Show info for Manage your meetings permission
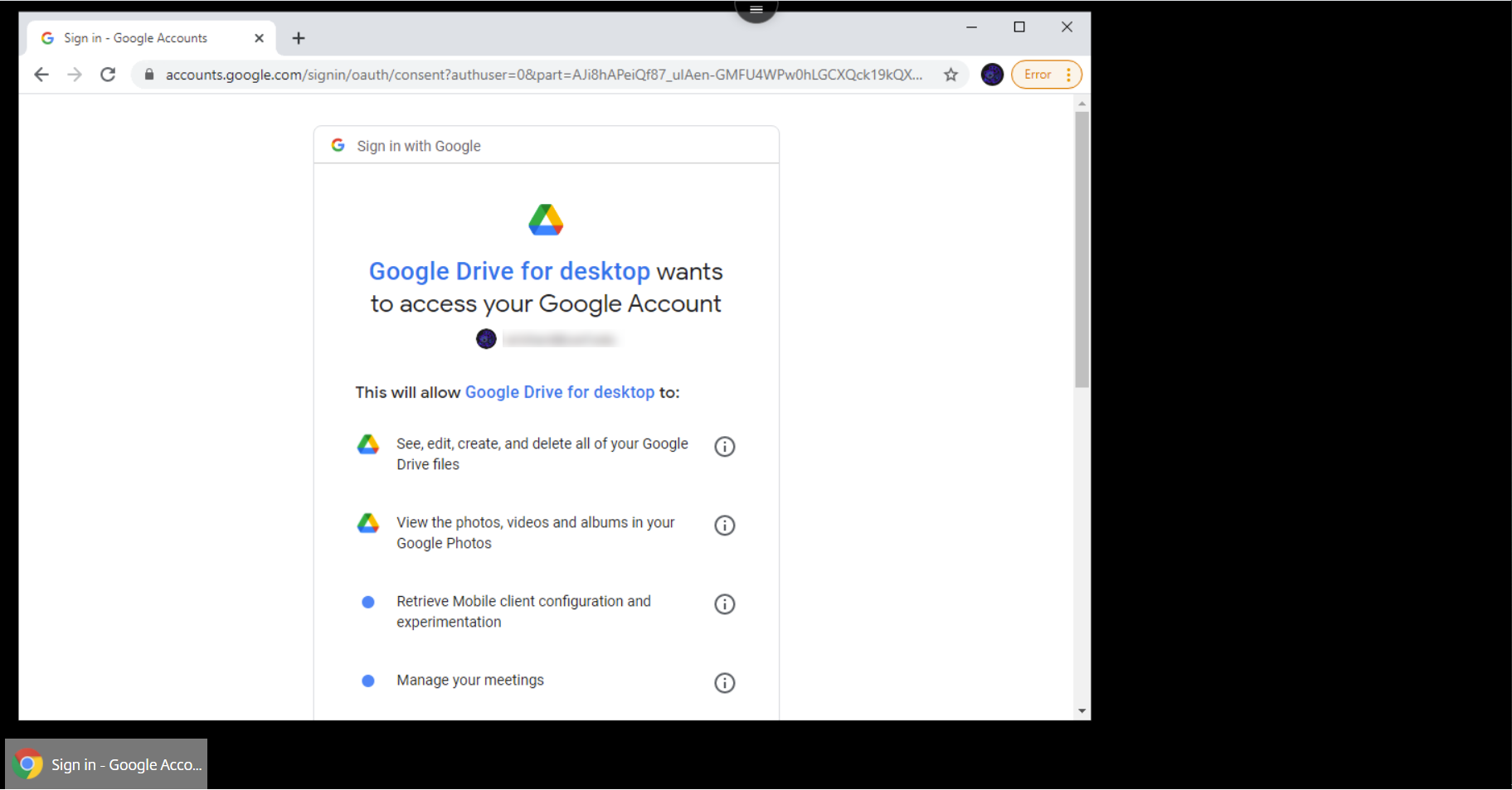The height and width of the screenshot is (790, 1512). (x=725, y=682)
